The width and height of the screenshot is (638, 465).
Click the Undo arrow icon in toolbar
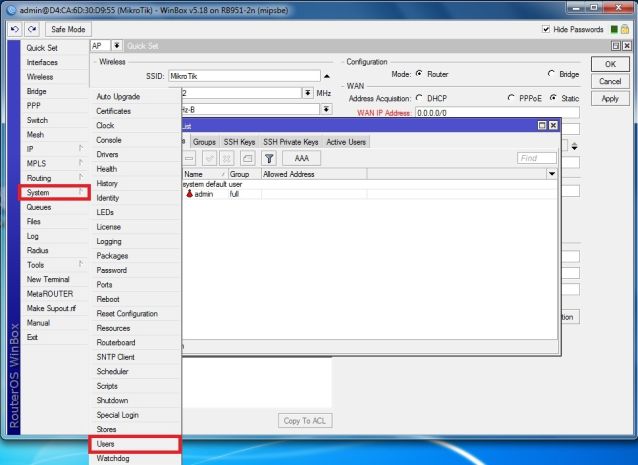15,29
